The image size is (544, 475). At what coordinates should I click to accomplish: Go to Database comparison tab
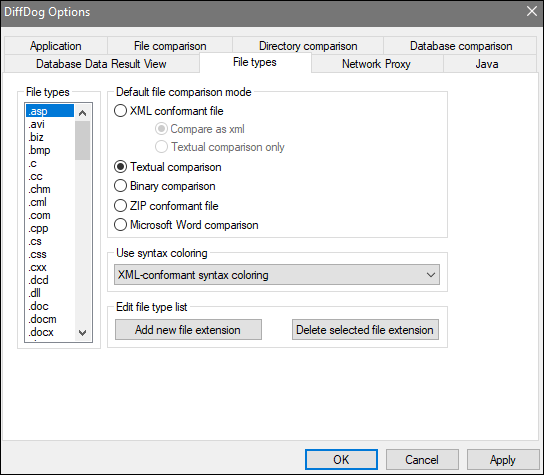[x=461, y=46]
